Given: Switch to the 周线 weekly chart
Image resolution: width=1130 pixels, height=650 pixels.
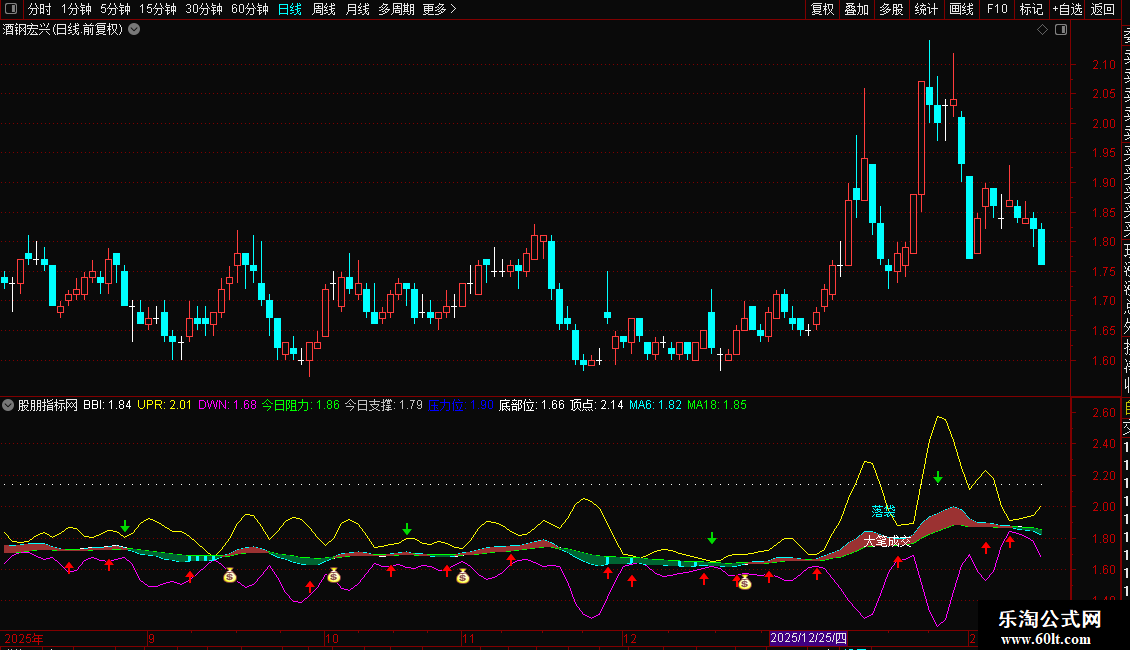Looking at the screenshot, I should [x=324, y=9].
